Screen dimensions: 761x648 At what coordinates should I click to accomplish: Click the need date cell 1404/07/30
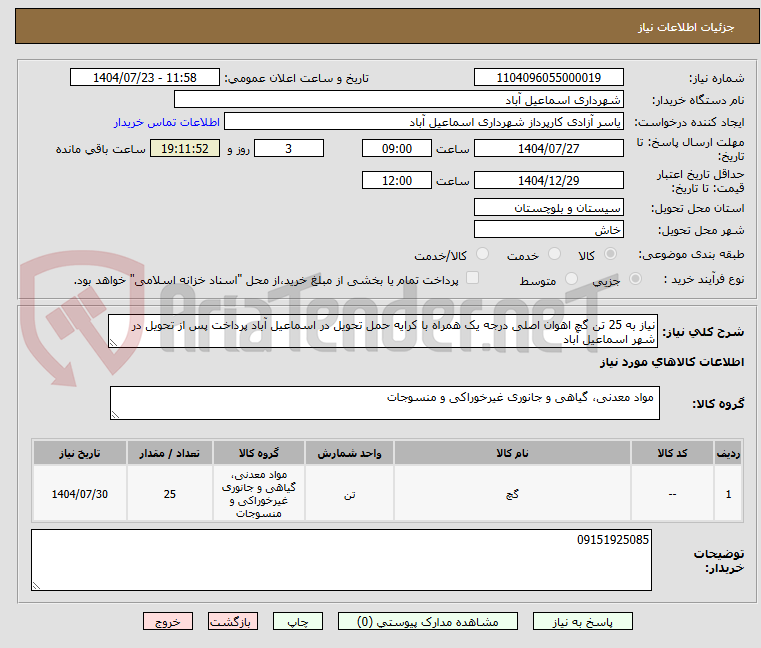pos(80,494)
